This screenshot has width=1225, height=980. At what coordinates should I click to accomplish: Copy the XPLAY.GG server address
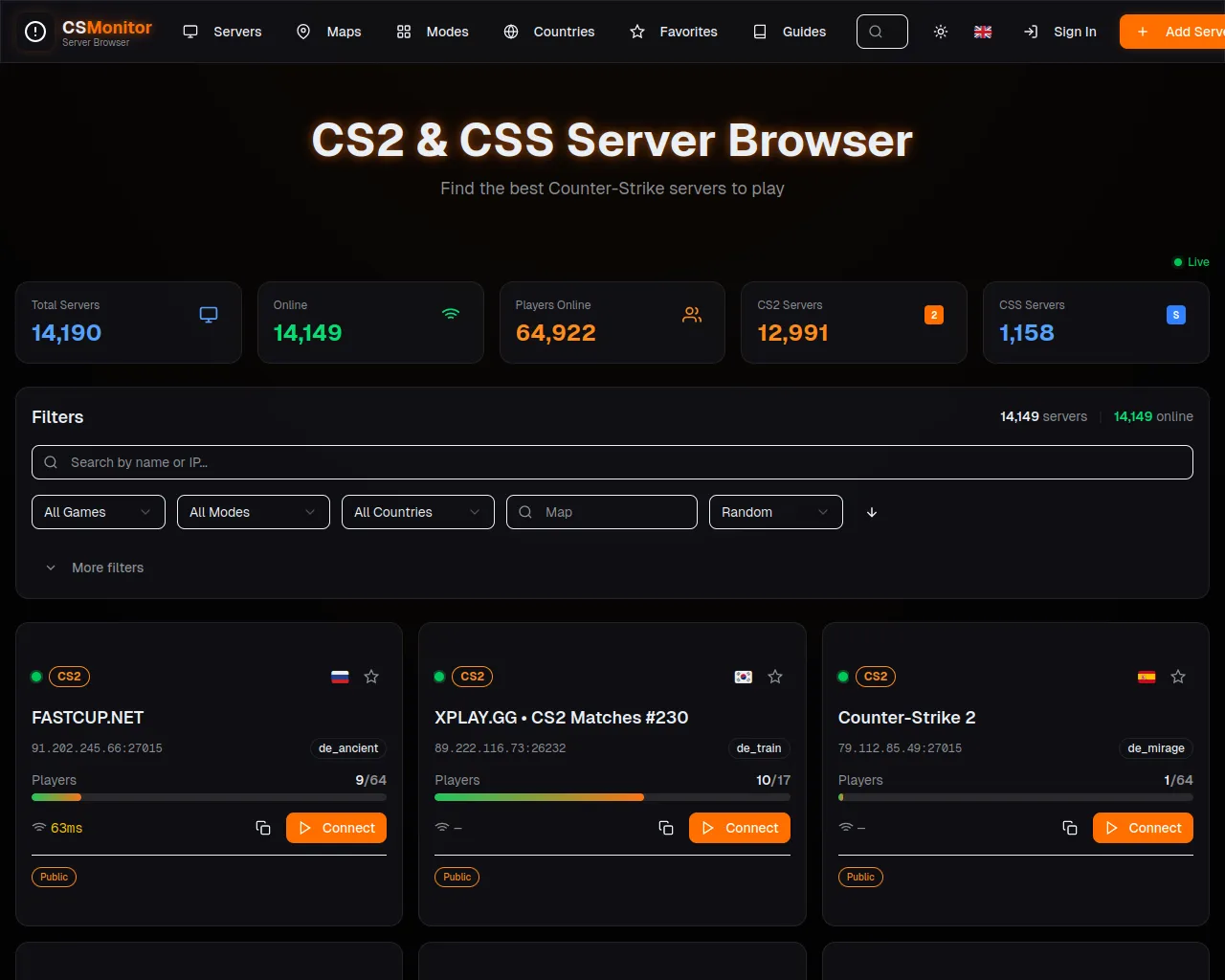pos(666,828)
